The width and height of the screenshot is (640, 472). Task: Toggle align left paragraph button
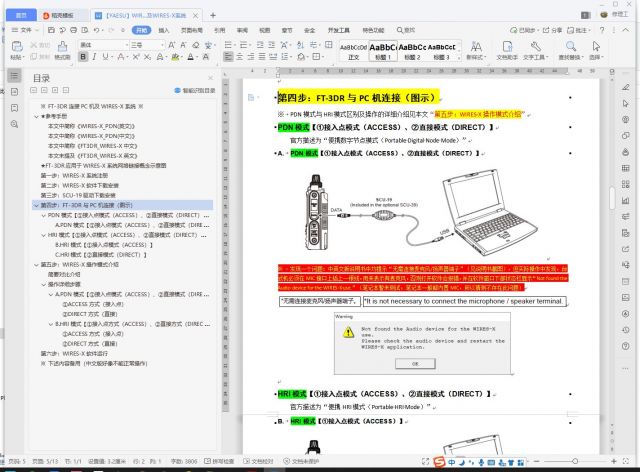coord(228,57)
